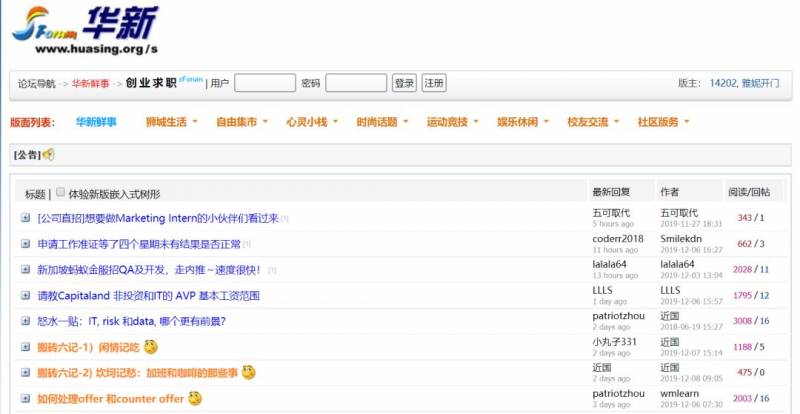Expand the 狮城生活 dropdown menu
Viewport: 800px width, 414px height.
coord(172,122)
